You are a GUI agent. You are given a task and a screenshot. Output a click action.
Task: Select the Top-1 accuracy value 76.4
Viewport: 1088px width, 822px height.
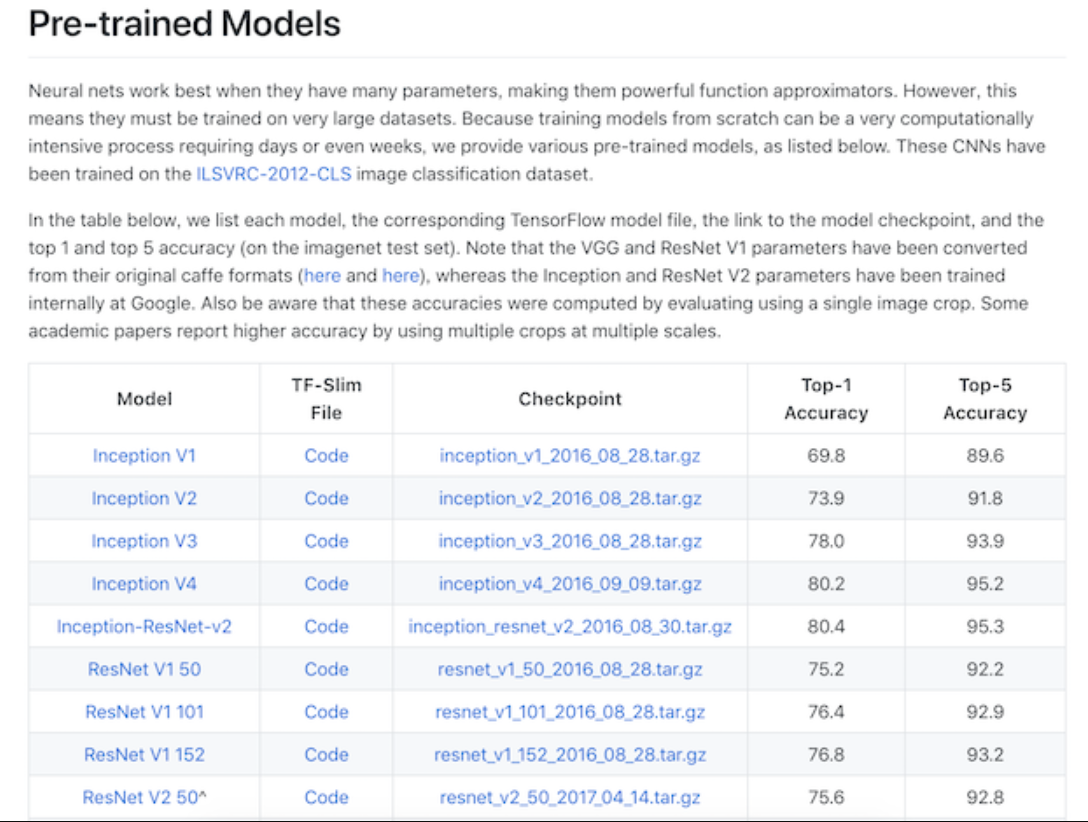[826, 712]
